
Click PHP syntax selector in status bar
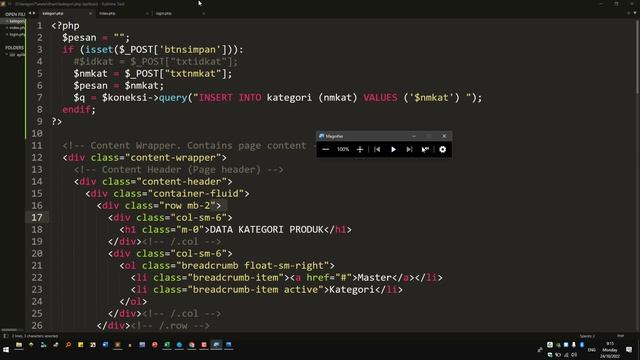[620, 336]
